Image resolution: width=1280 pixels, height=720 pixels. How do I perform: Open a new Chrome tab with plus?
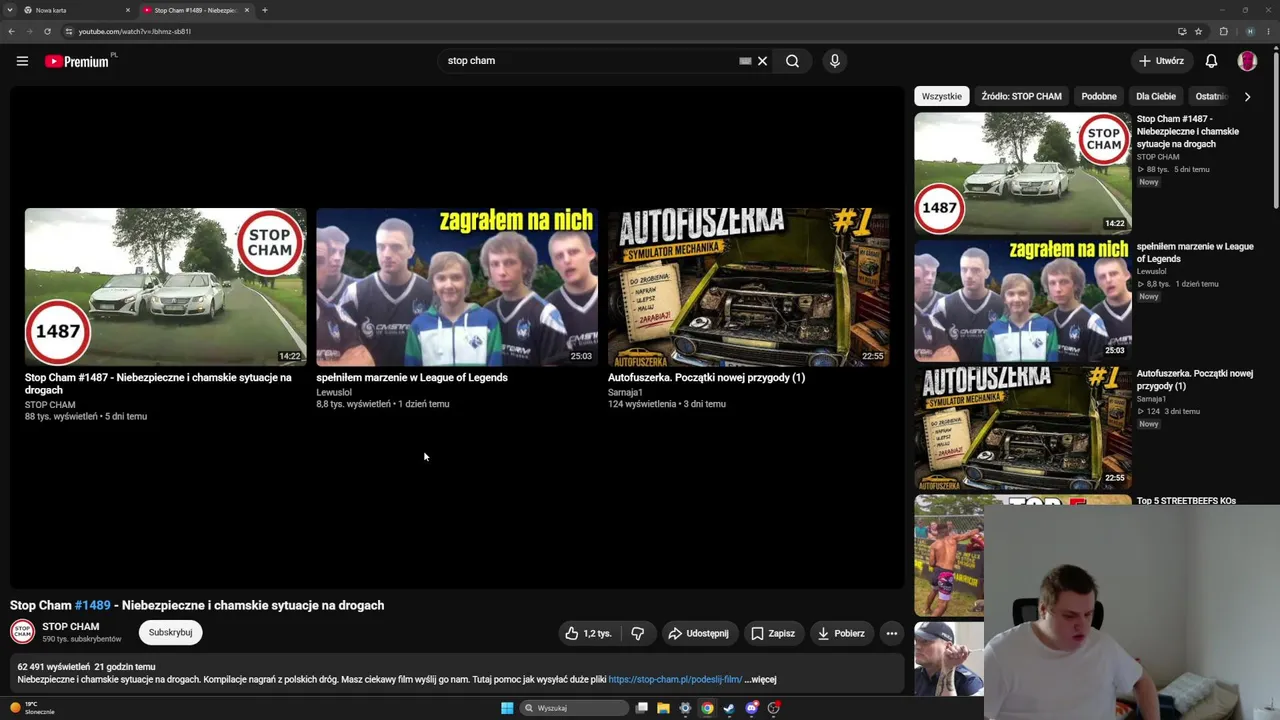pos(264,10)
